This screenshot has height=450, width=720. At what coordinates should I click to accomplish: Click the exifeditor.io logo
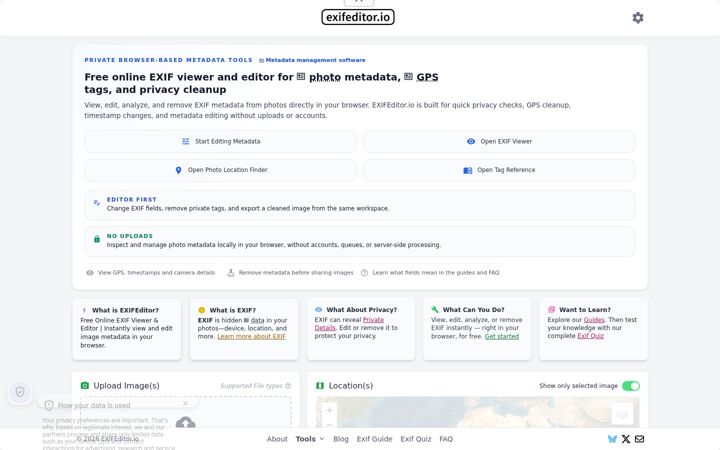pos(358,17)
